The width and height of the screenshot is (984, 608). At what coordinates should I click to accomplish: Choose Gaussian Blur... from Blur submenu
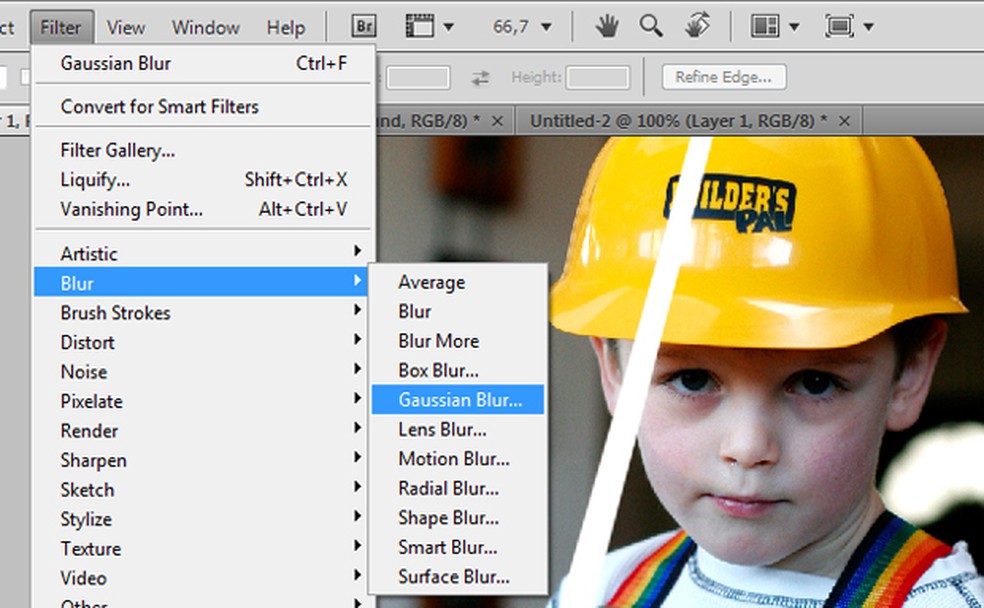tap(459, 399)
